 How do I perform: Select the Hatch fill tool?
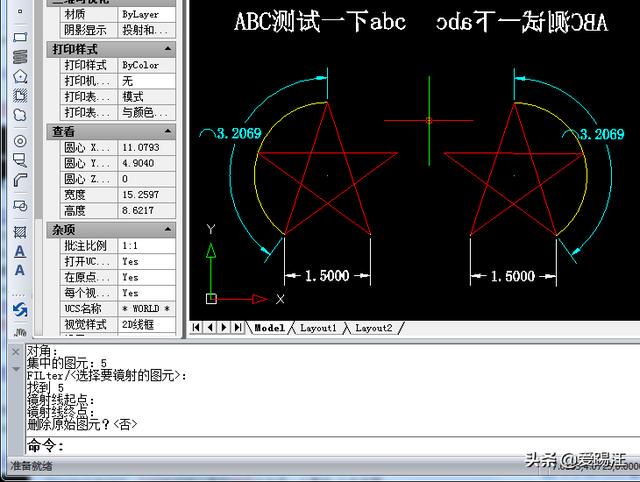click(20, 232)
